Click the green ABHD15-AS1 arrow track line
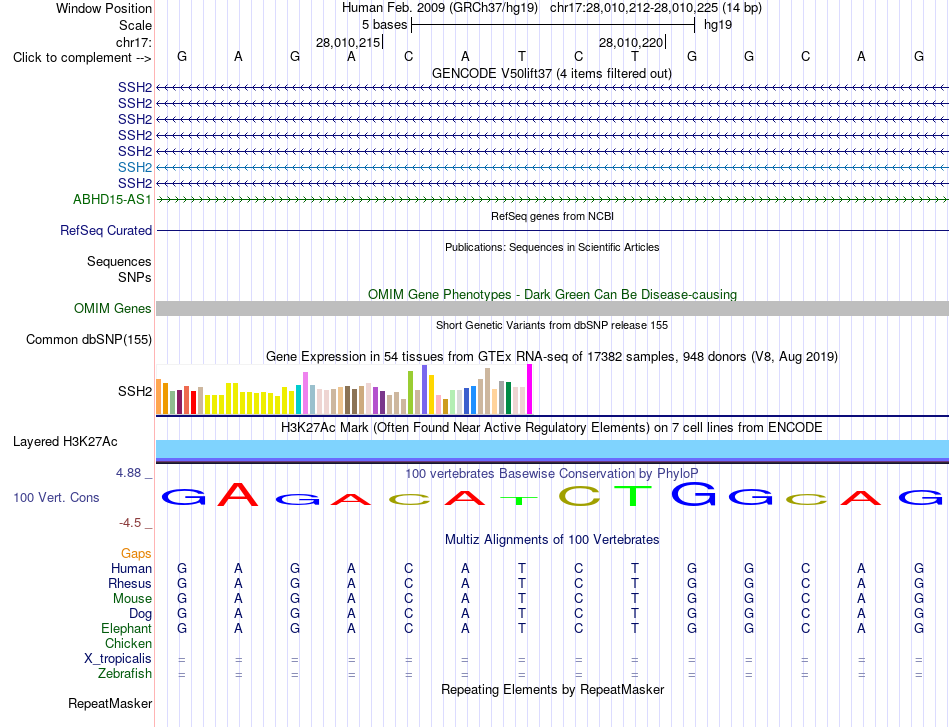 point(552,199)
